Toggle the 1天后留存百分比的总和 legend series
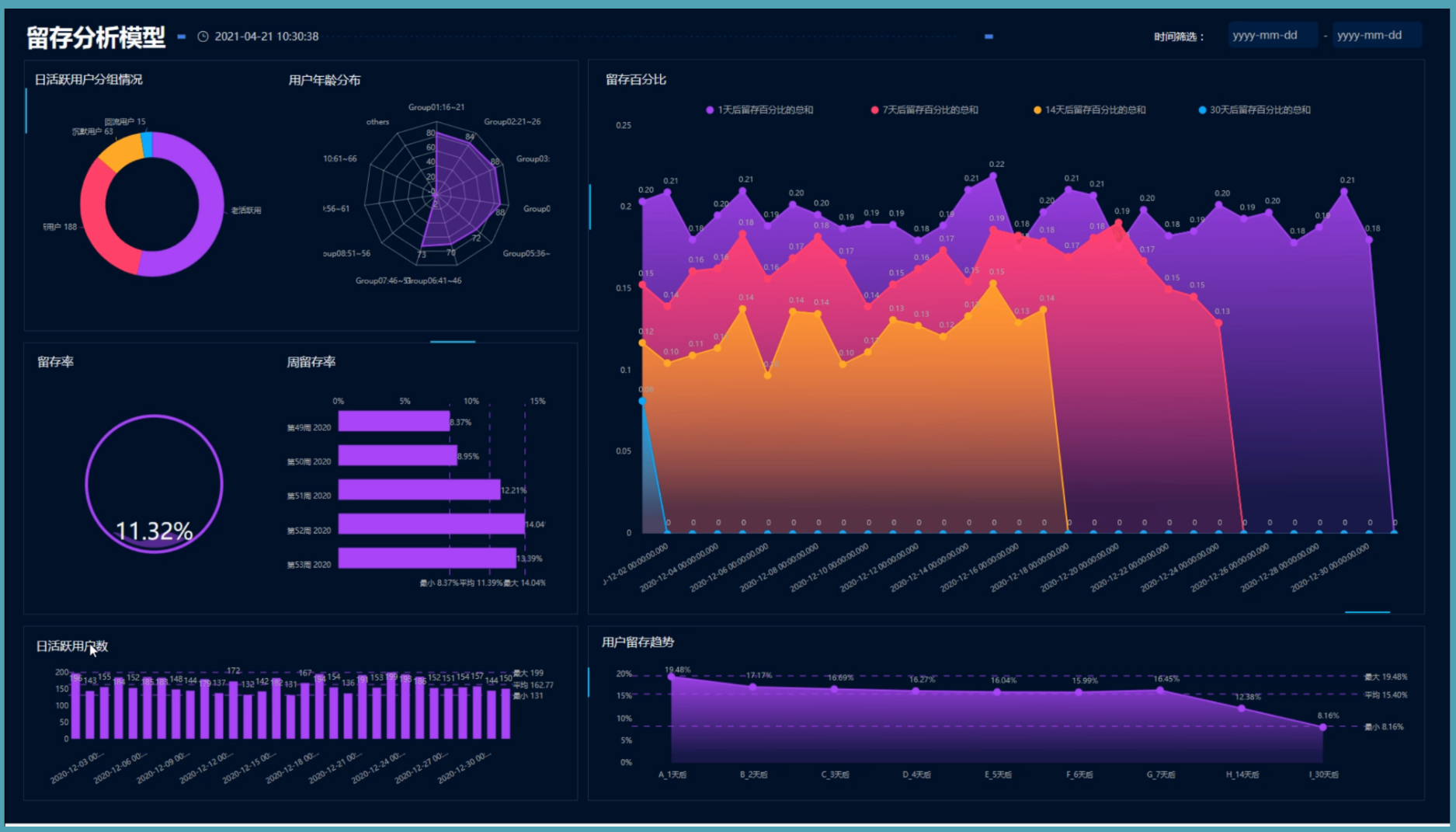 point(759,110)
